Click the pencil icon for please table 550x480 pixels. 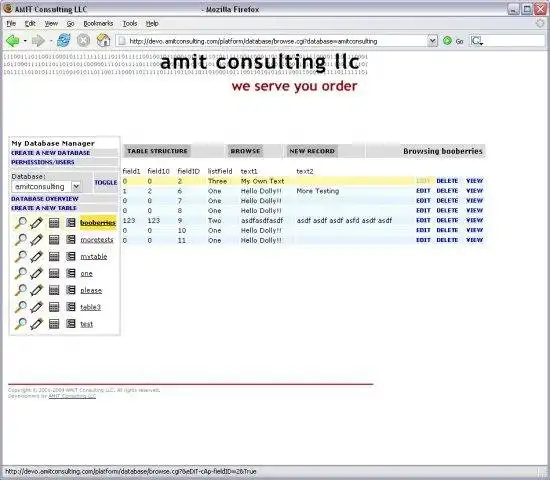[x=36, y=290]
